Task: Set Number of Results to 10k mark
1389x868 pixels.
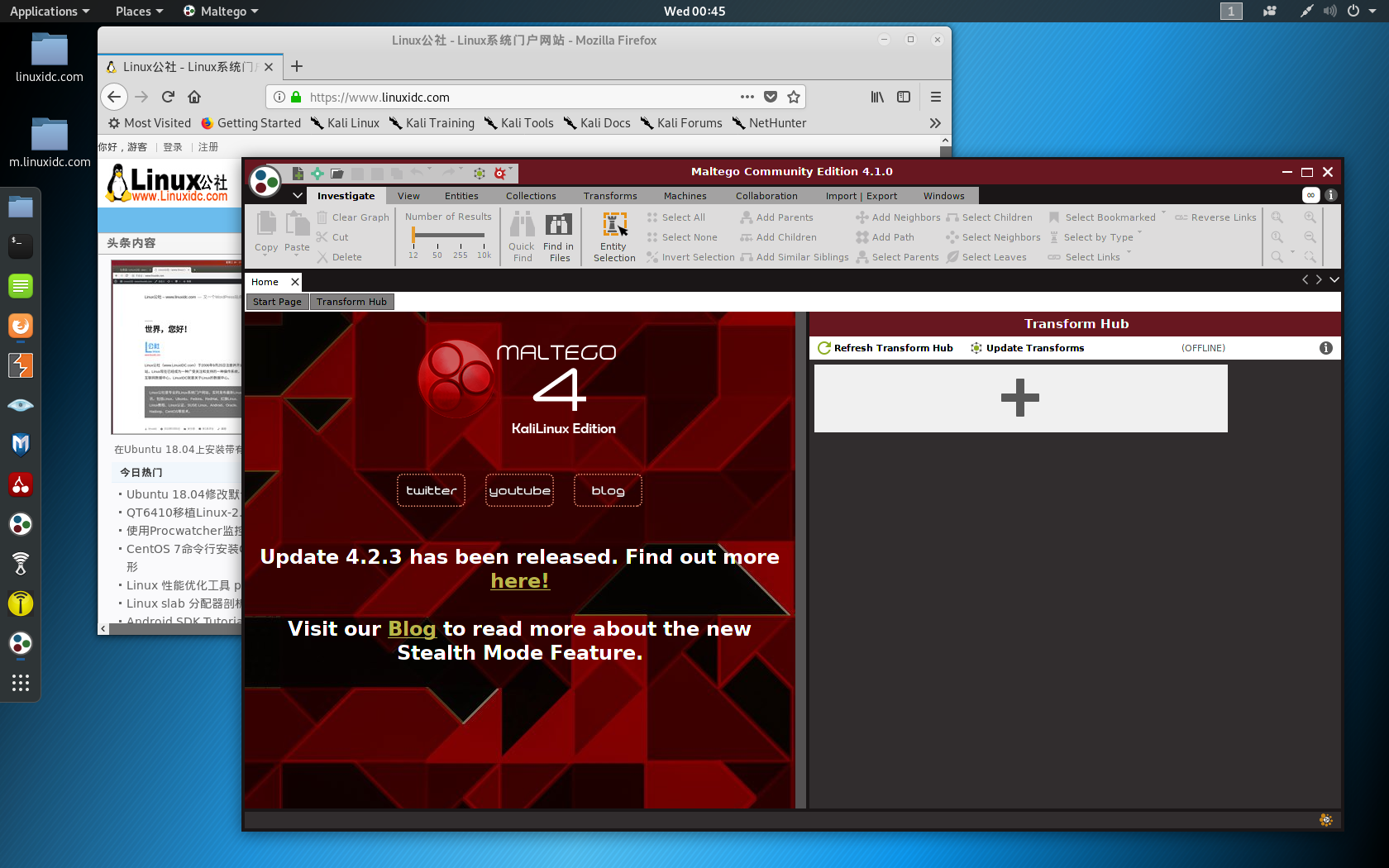Action: pos(484,255)
